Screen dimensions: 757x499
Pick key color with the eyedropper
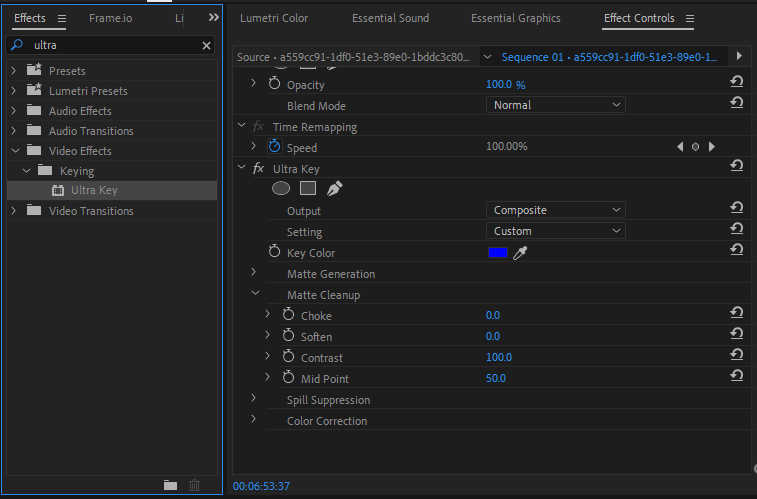[520, 252]
